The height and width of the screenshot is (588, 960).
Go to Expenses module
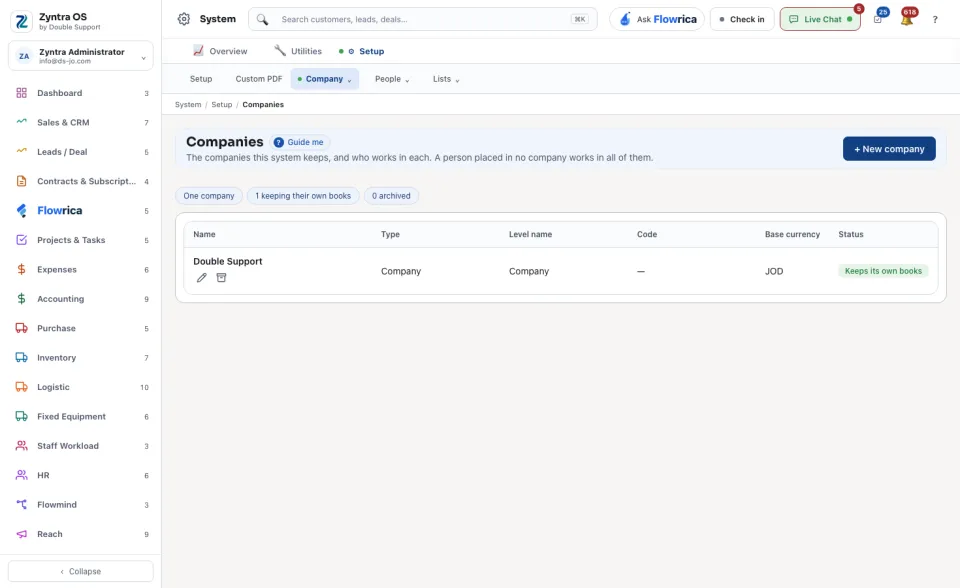point(81,270)
